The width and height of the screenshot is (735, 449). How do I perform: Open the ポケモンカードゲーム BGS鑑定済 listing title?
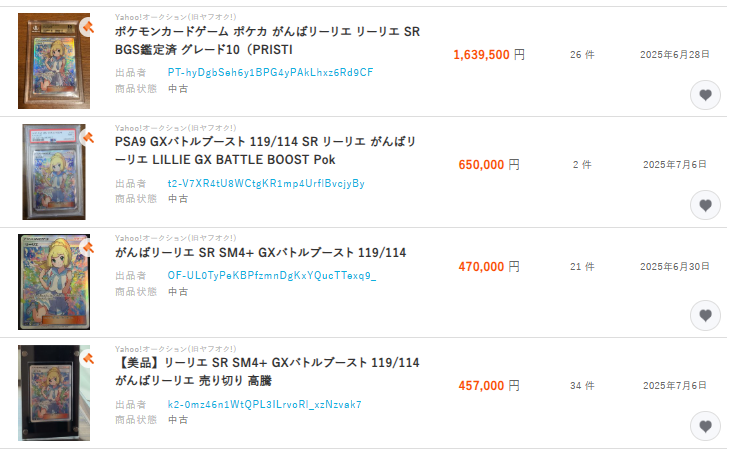click(267, 41)
